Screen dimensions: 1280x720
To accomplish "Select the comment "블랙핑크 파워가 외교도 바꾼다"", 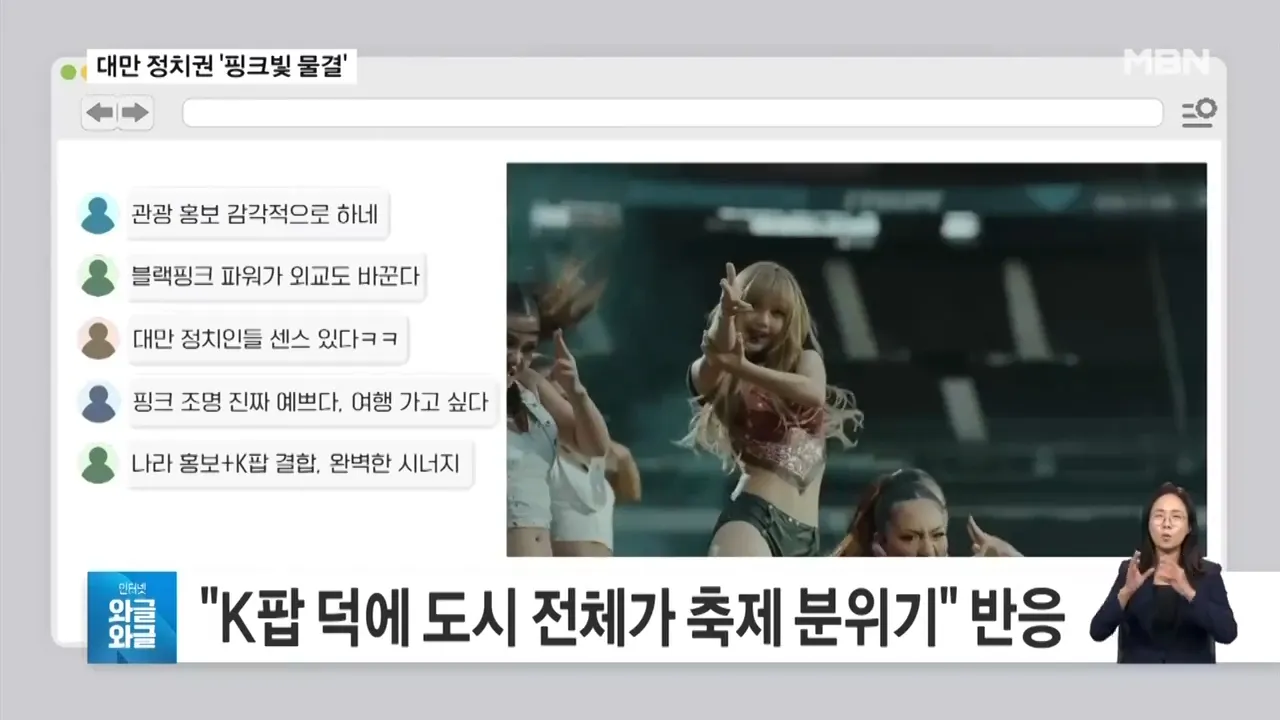I will [x=275, y=277].
